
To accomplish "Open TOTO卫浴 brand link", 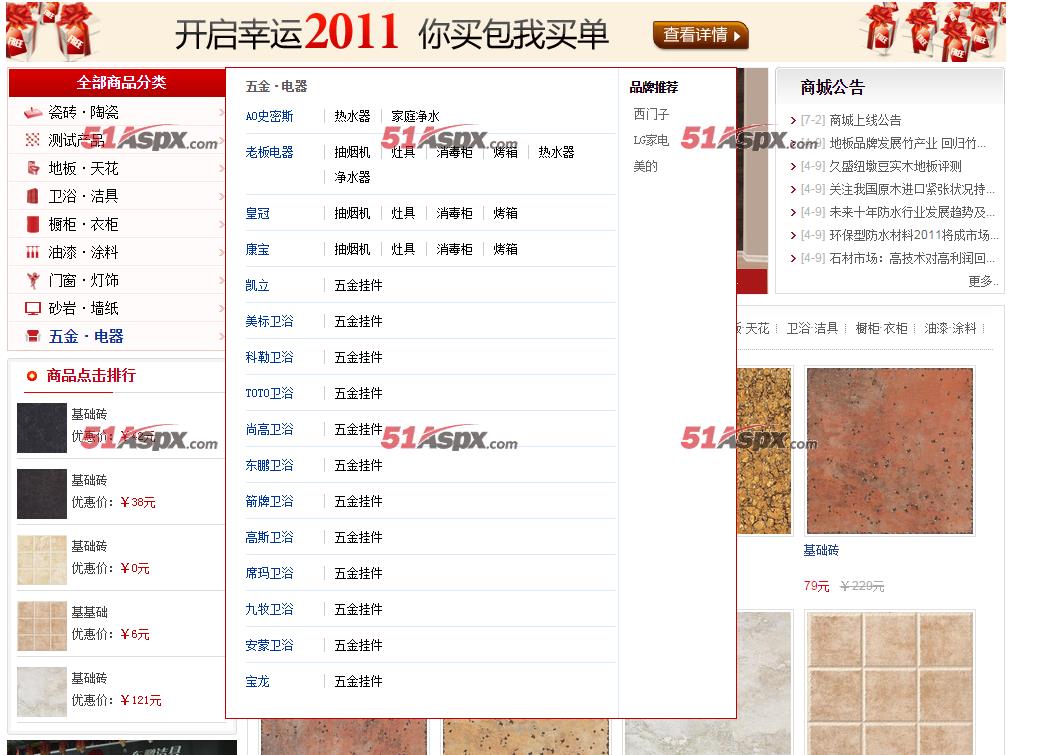I will coord(269,393).
